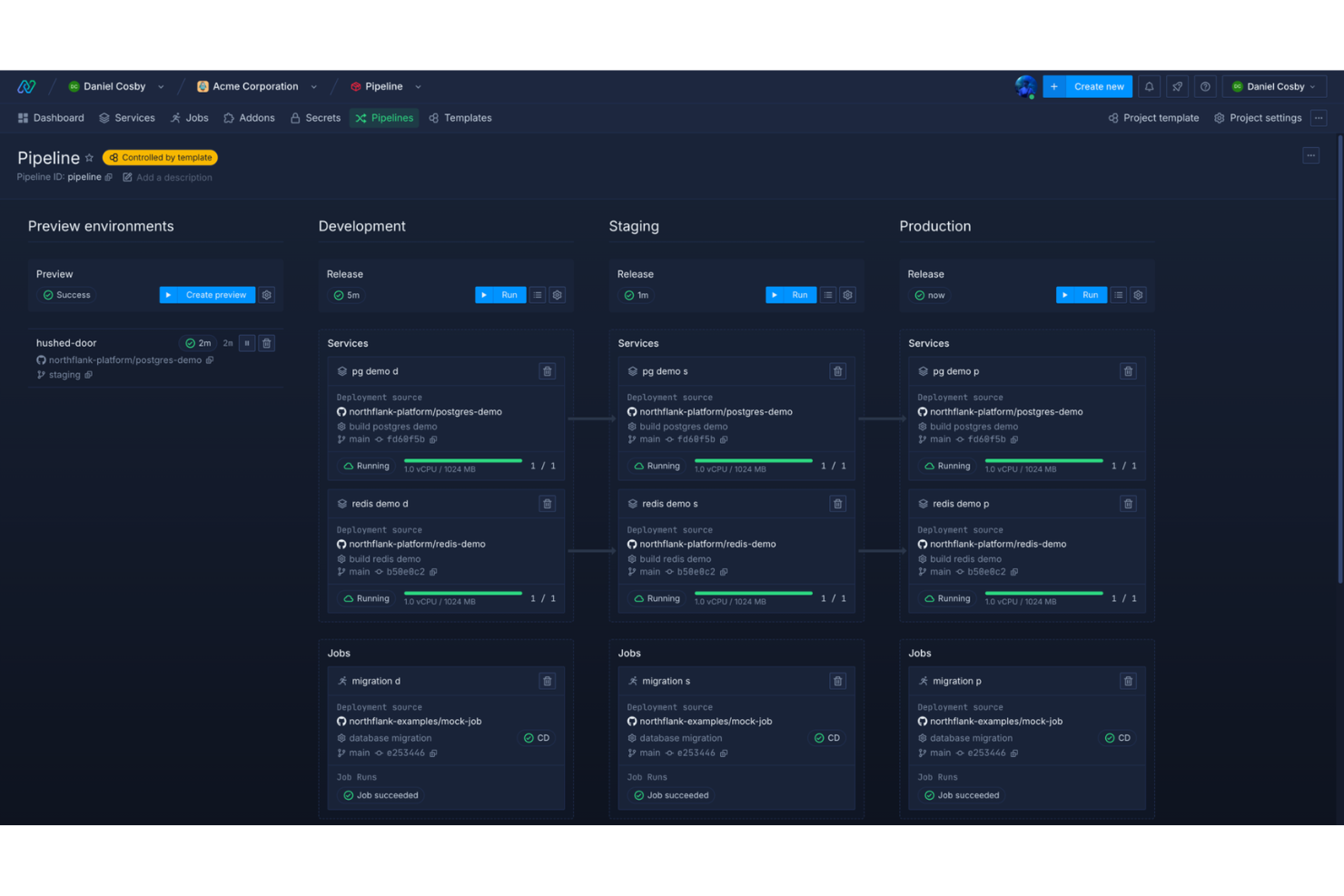This screenshot has height=896, width=1344.
Task: Select the Pipelines tab
Action: click(x=384, y=118)
